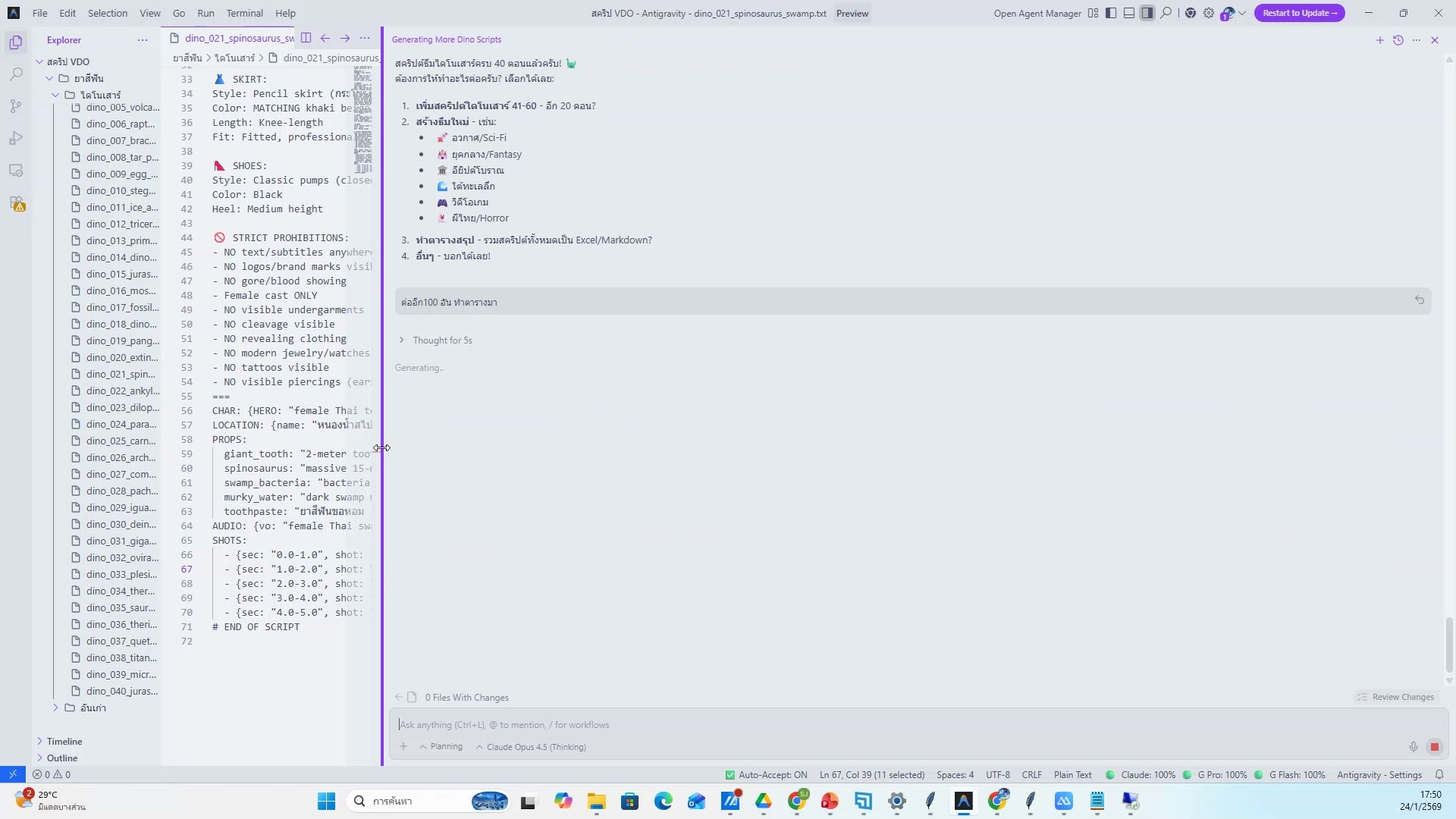The image size is (1456, 819).
Task: Start a new conversation with plus icon
Action: [x=1380, y=40]
